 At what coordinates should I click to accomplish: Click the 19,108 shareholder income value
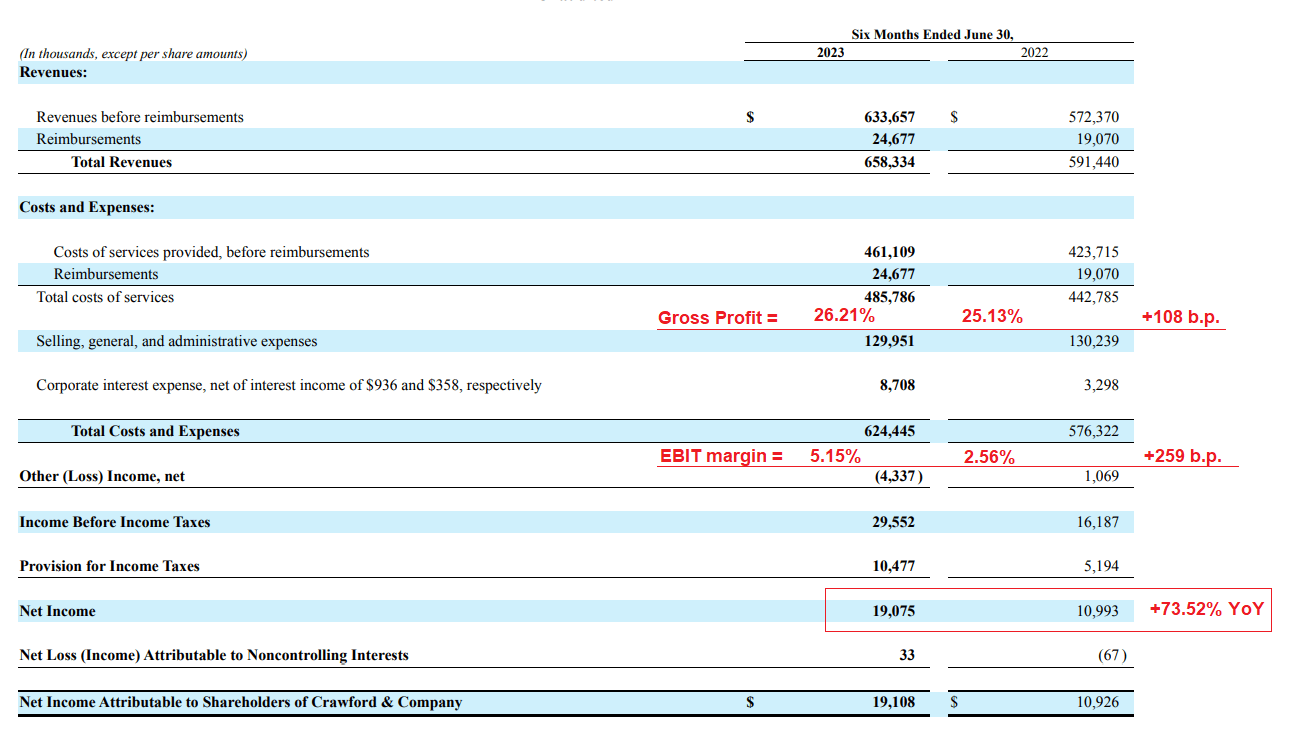pos(893,702)
